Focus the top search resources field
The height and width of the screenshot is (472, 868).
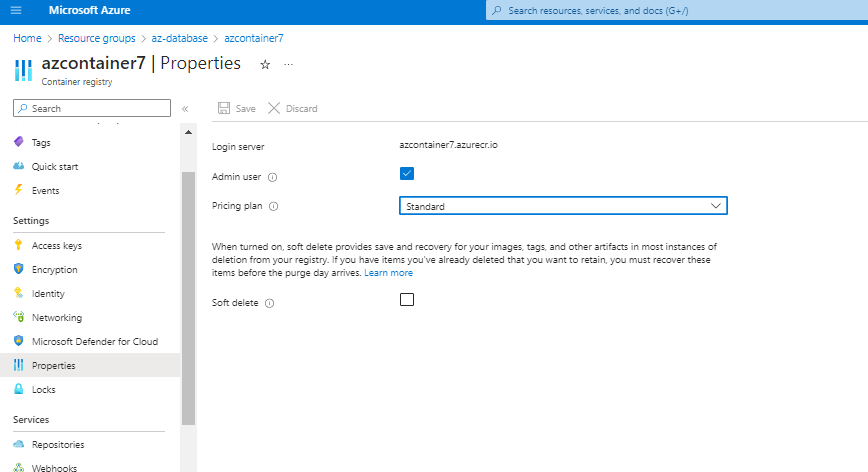click(676, 11)
